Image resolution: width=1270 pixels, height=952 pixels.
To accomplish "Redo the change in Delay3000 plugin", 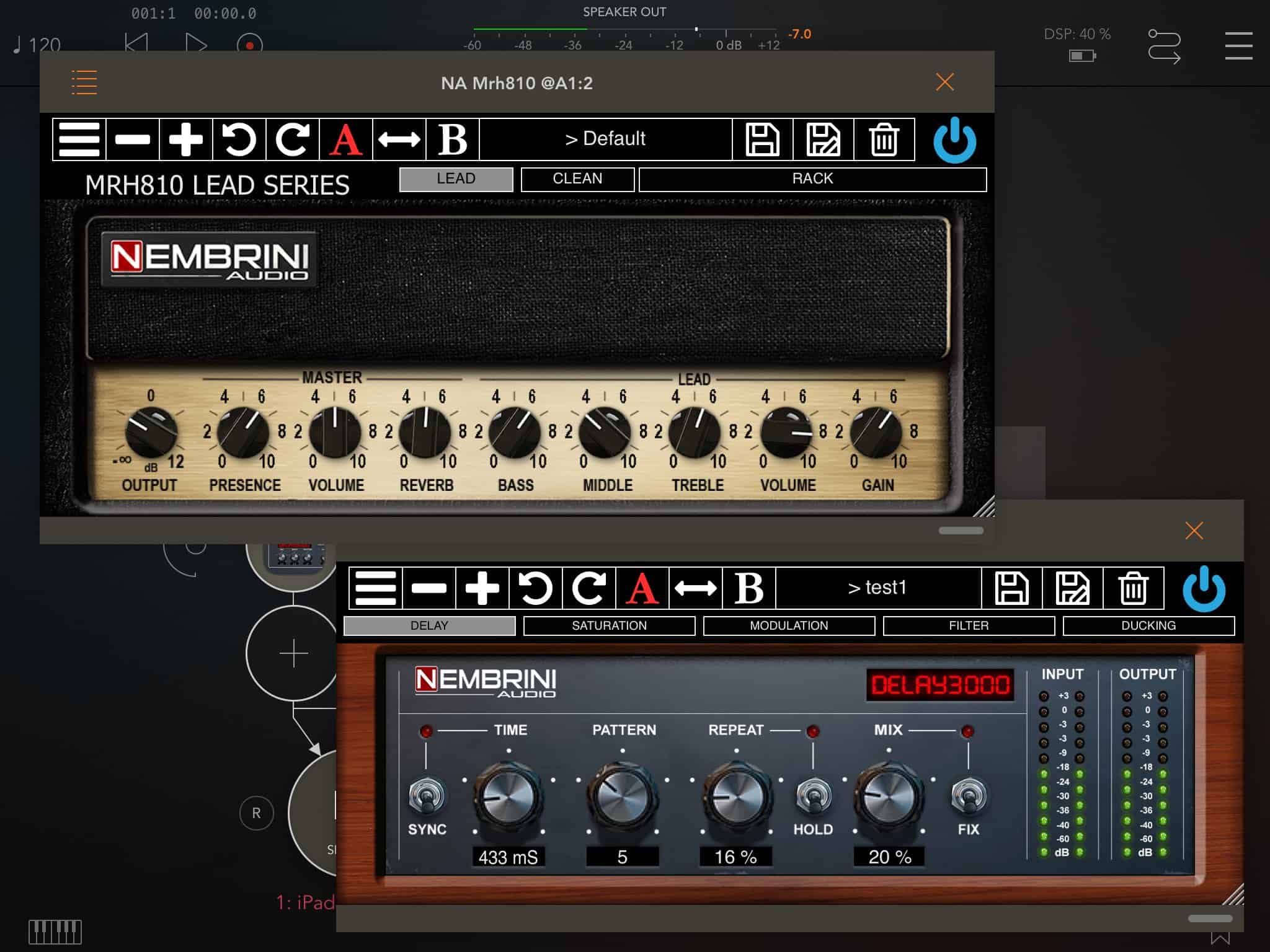I will pyautogui.click(x=589, y=588).
